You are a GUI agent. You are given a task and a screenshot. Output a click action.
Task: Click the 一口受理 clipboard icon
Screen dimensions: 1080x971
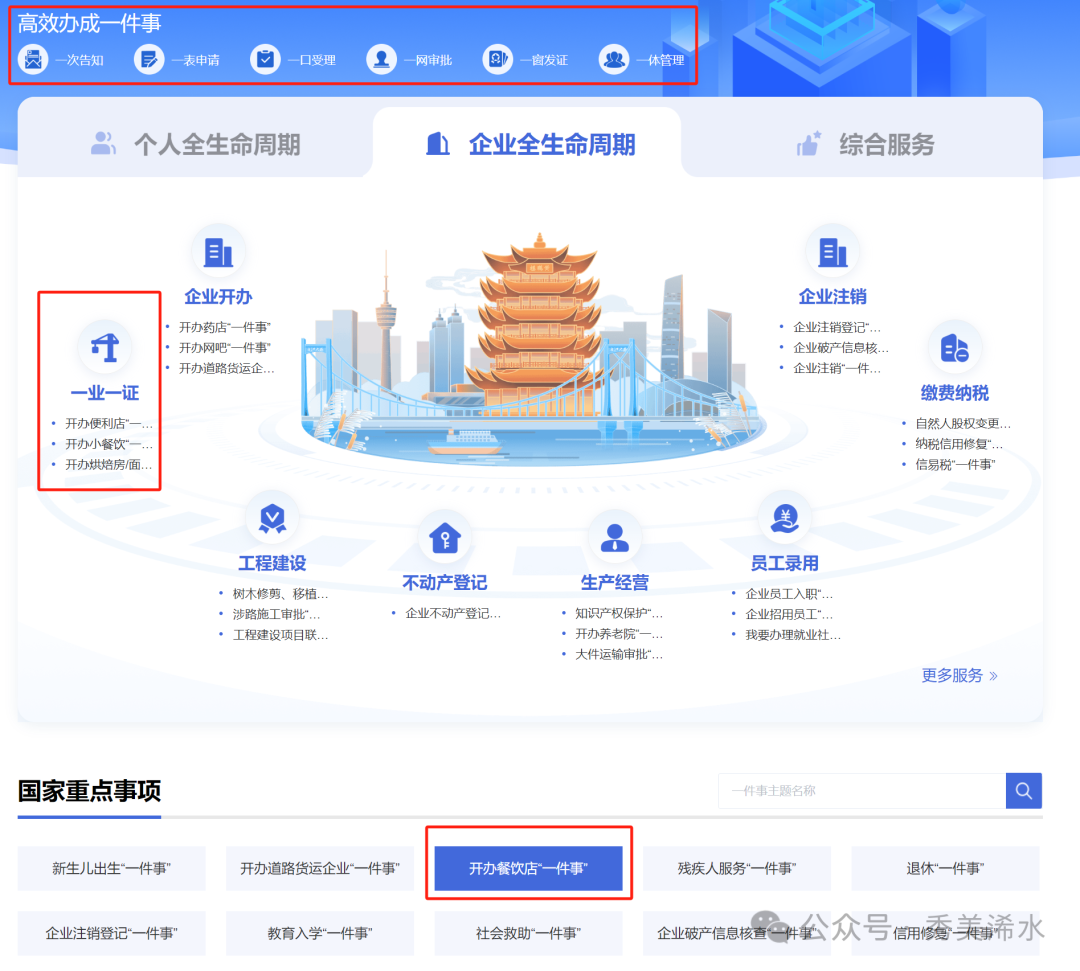(x=265, y=59)
